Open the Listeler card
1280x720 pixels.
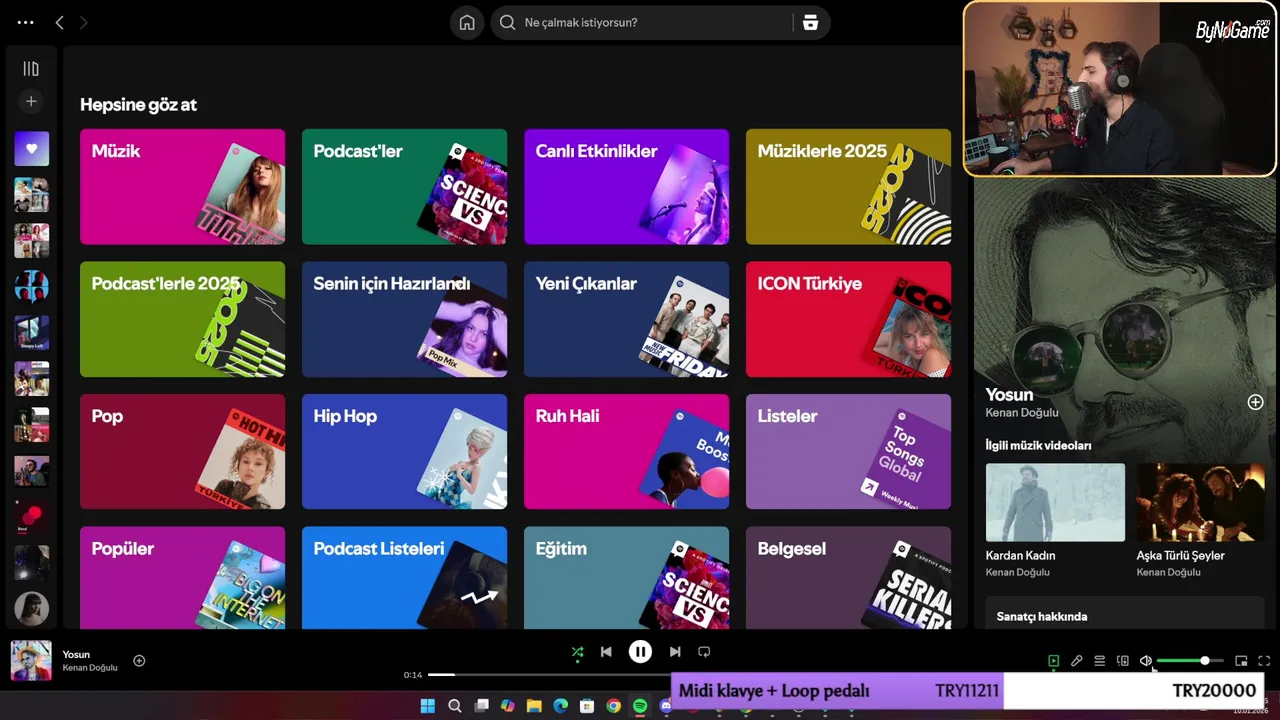848,452
